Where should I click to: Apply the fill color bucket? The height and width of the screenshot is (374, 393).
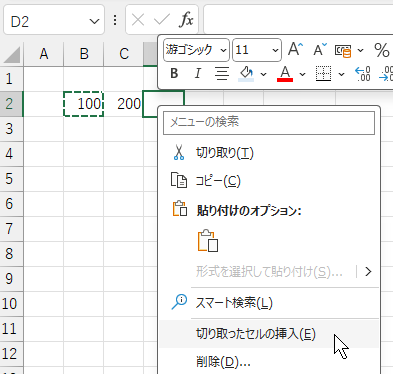tap(246, 74)
